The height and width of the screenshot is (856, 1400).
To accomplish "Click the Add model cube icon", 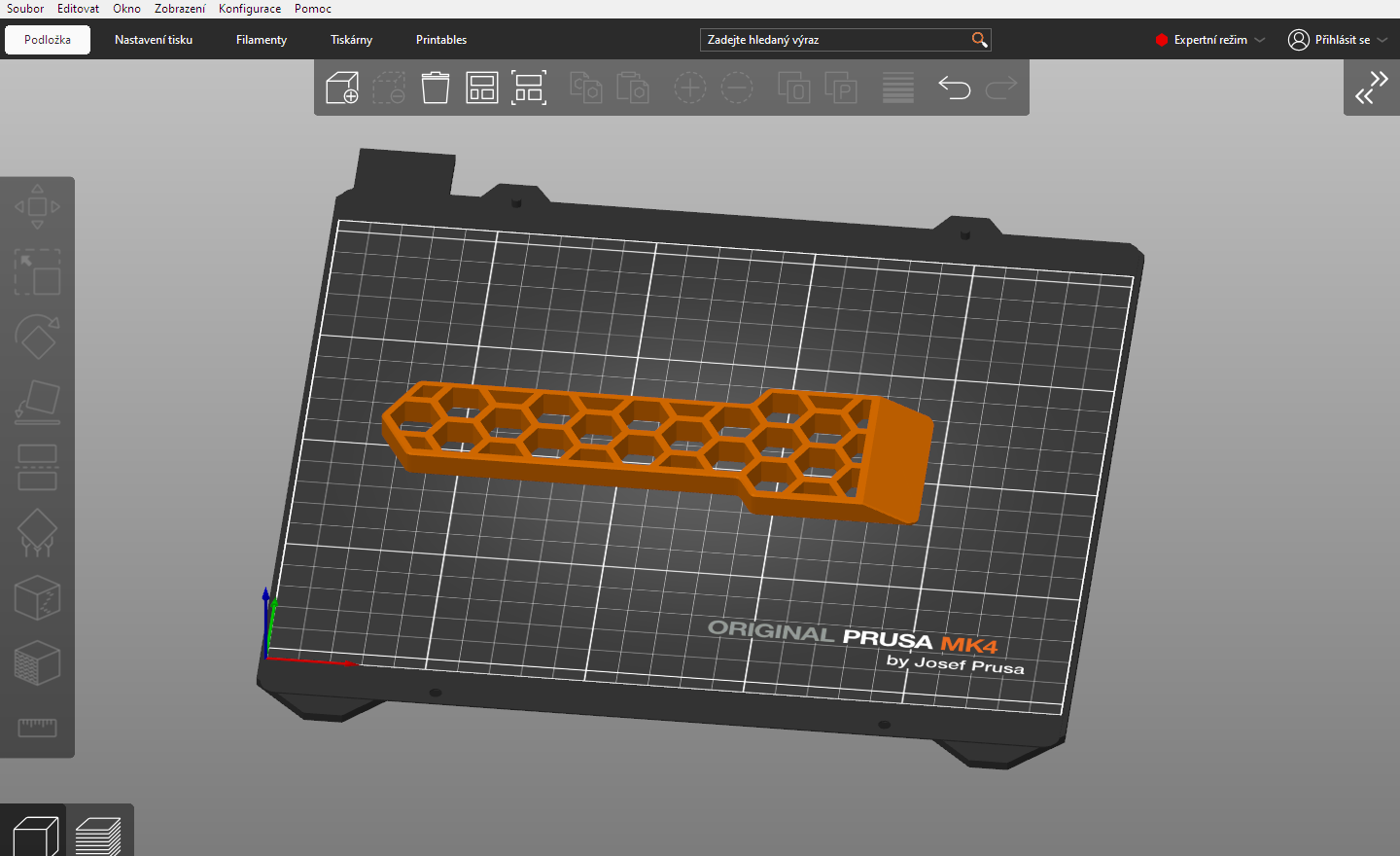I will (x=342, y=88).
